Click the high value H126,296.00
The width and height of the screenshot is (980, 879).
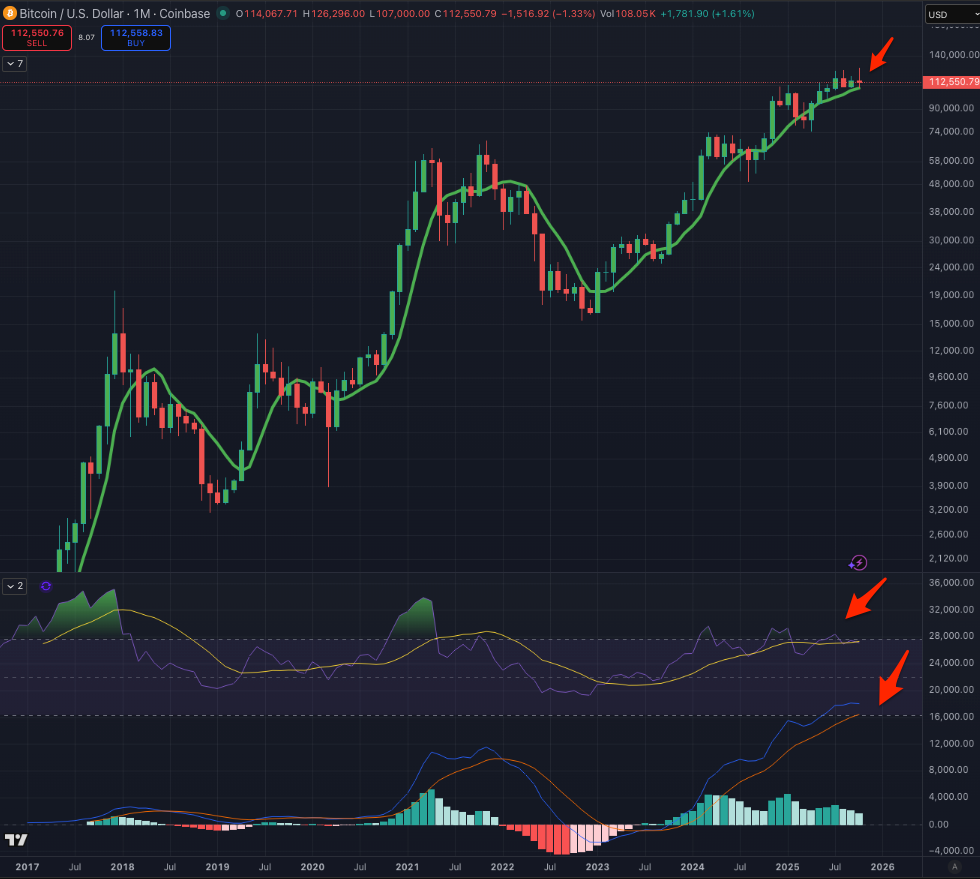click(x=334, y=14)
